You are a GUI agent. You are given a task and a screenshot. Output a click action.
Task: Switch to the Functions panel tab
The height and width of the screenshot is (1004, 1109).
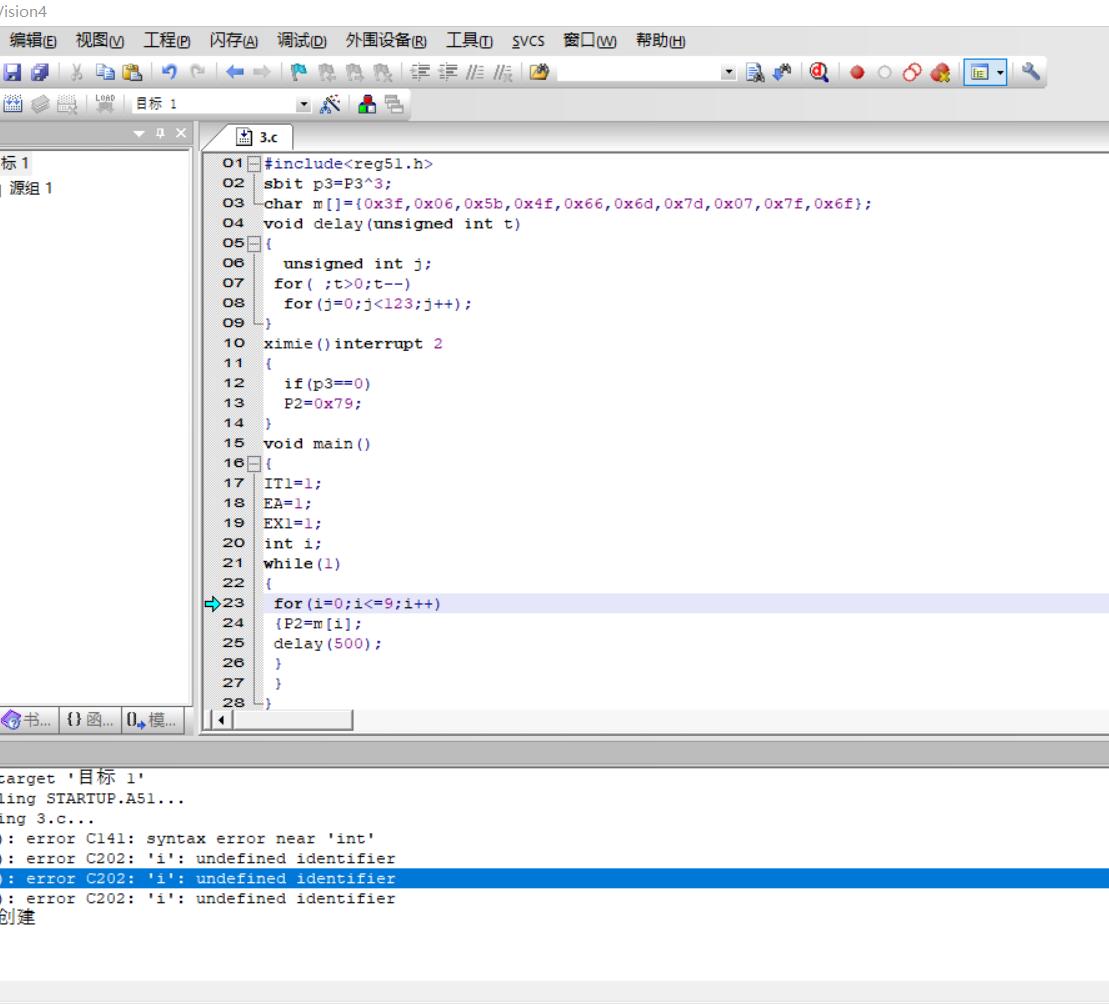coord(90,720)
